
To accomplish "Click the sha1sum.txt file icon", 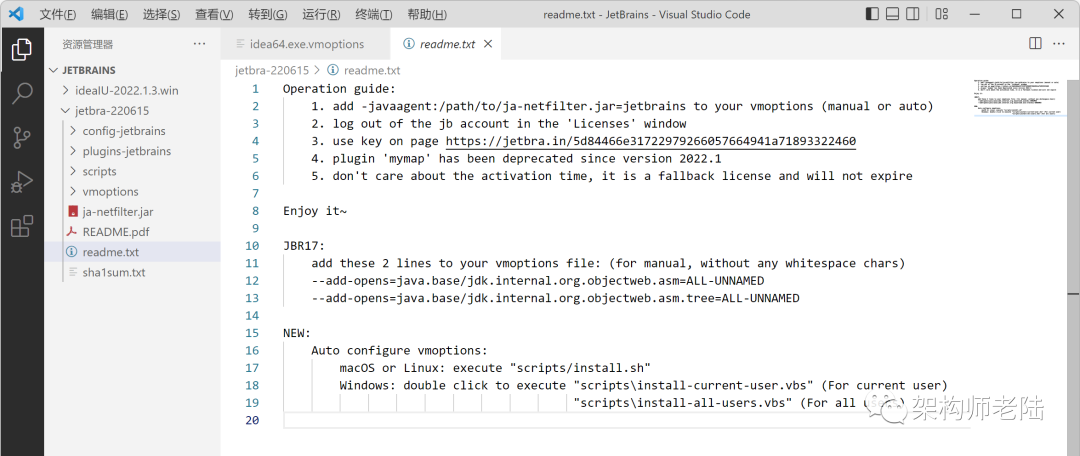I will pos(72,272).
